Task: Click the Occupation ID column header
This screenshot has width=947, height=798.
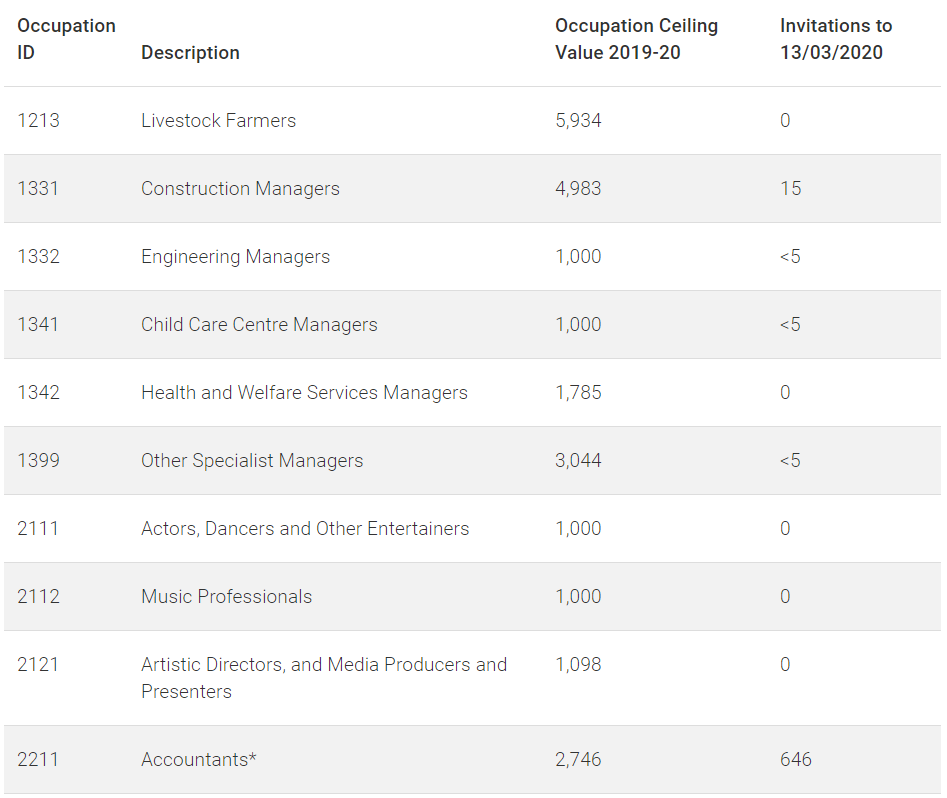Action: coord(66,39)
